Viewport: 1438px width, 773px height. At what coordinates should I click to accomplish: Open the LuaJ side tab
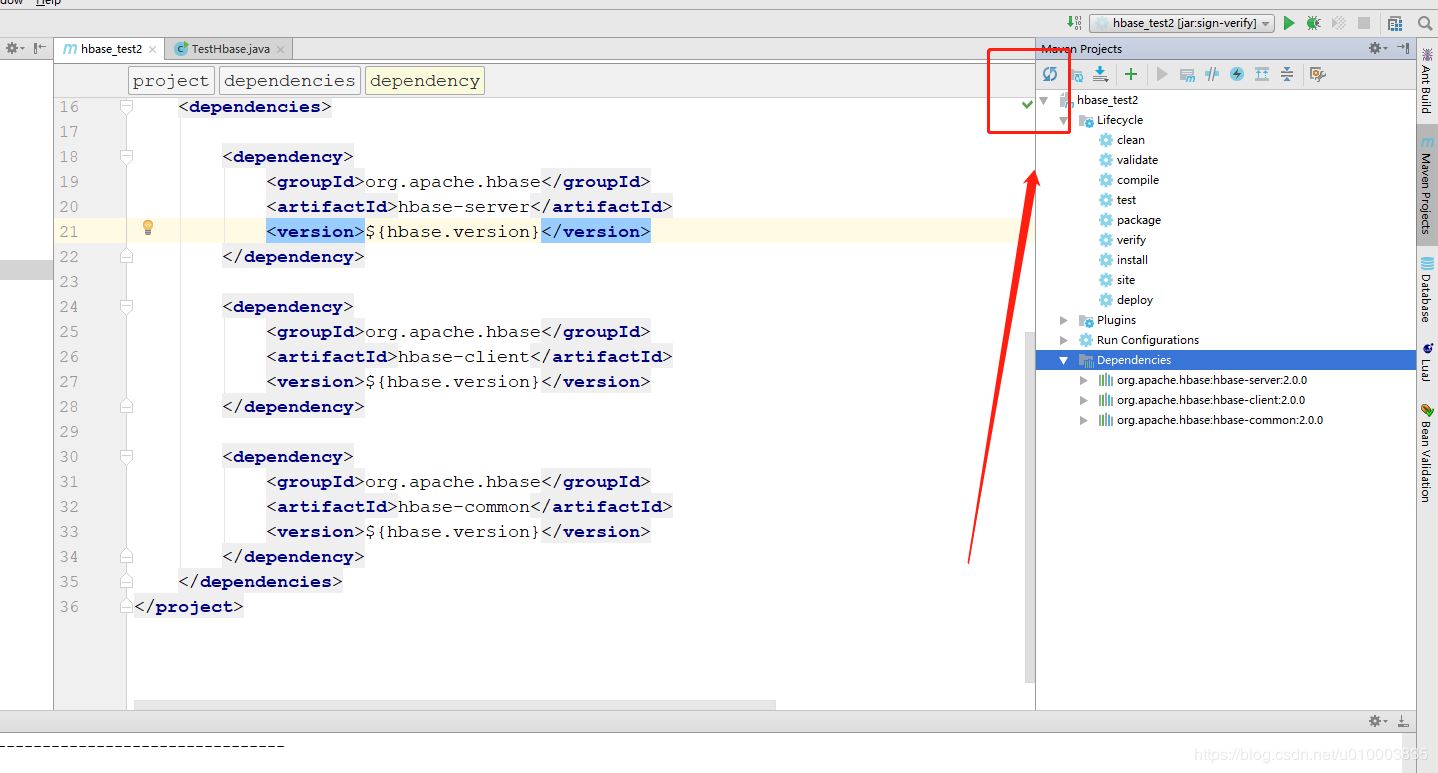pos(1426,361)
